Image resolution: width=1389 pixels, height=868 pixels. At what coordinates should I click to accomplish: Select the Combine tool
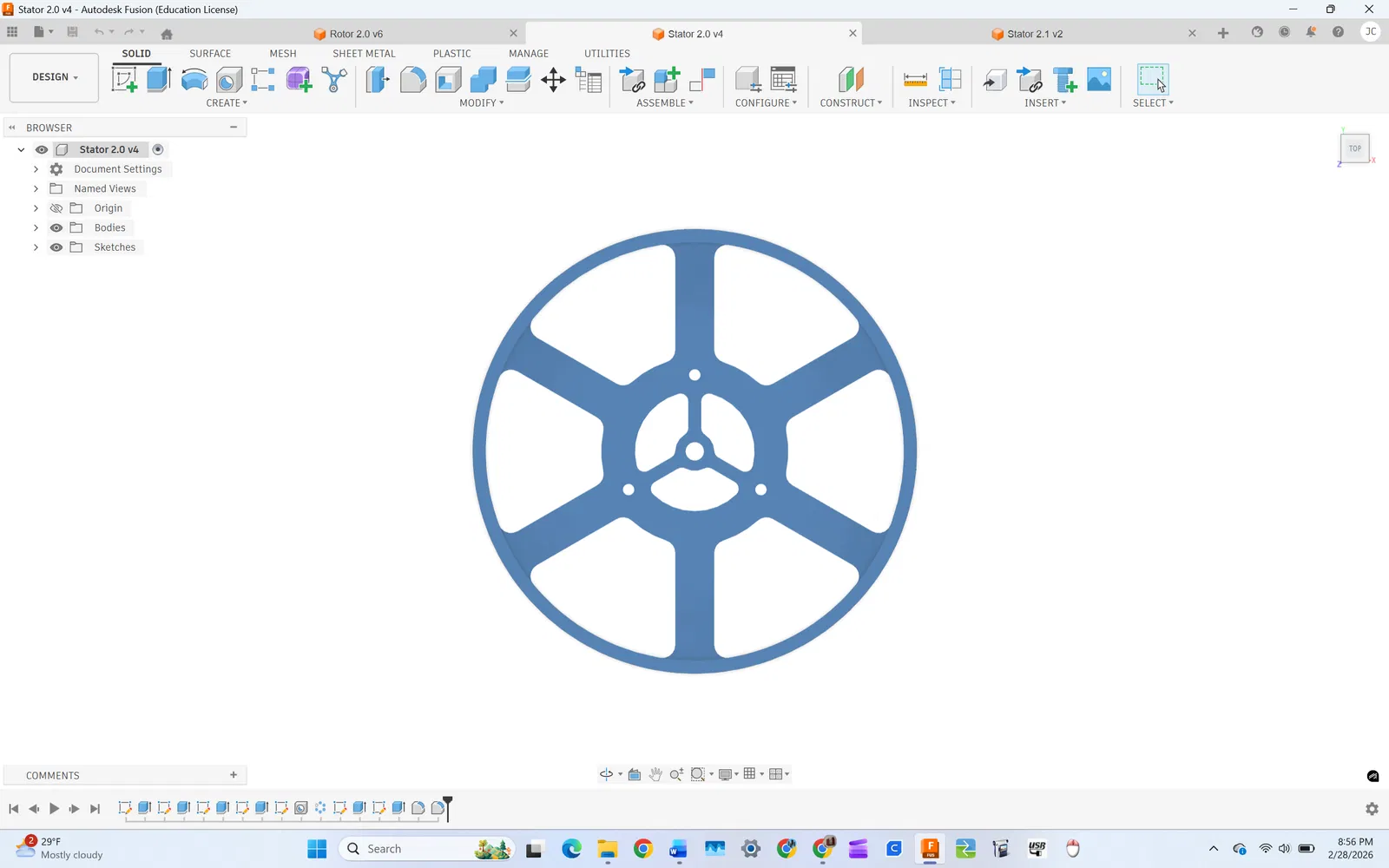click(483, 80)
